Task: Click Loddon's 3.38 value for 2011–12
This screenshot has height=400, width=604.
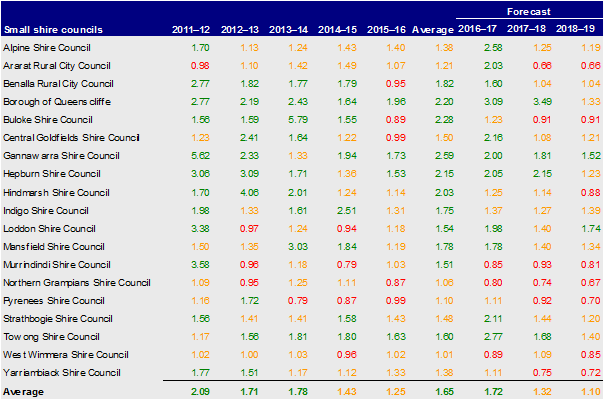Action: coord(200,229)
